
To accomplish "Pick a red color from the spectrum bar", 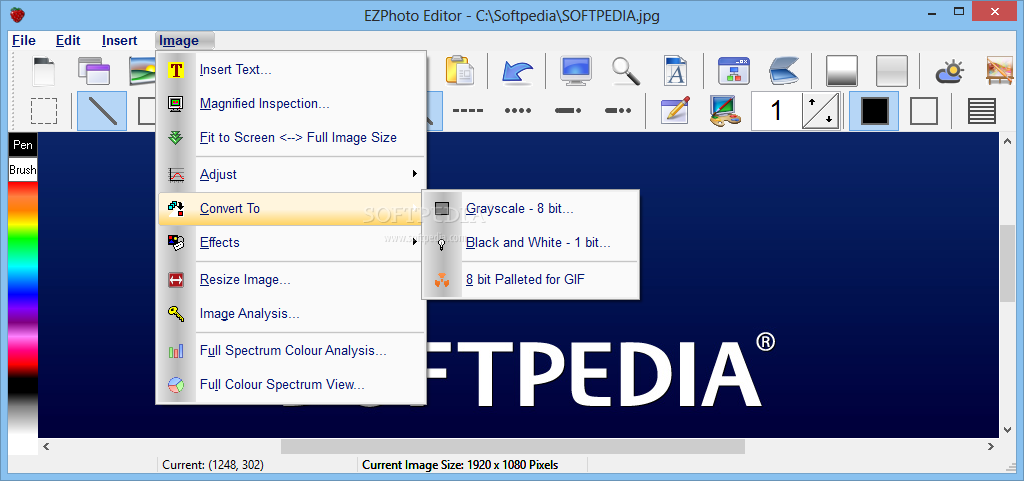I will tap(23, 187).
